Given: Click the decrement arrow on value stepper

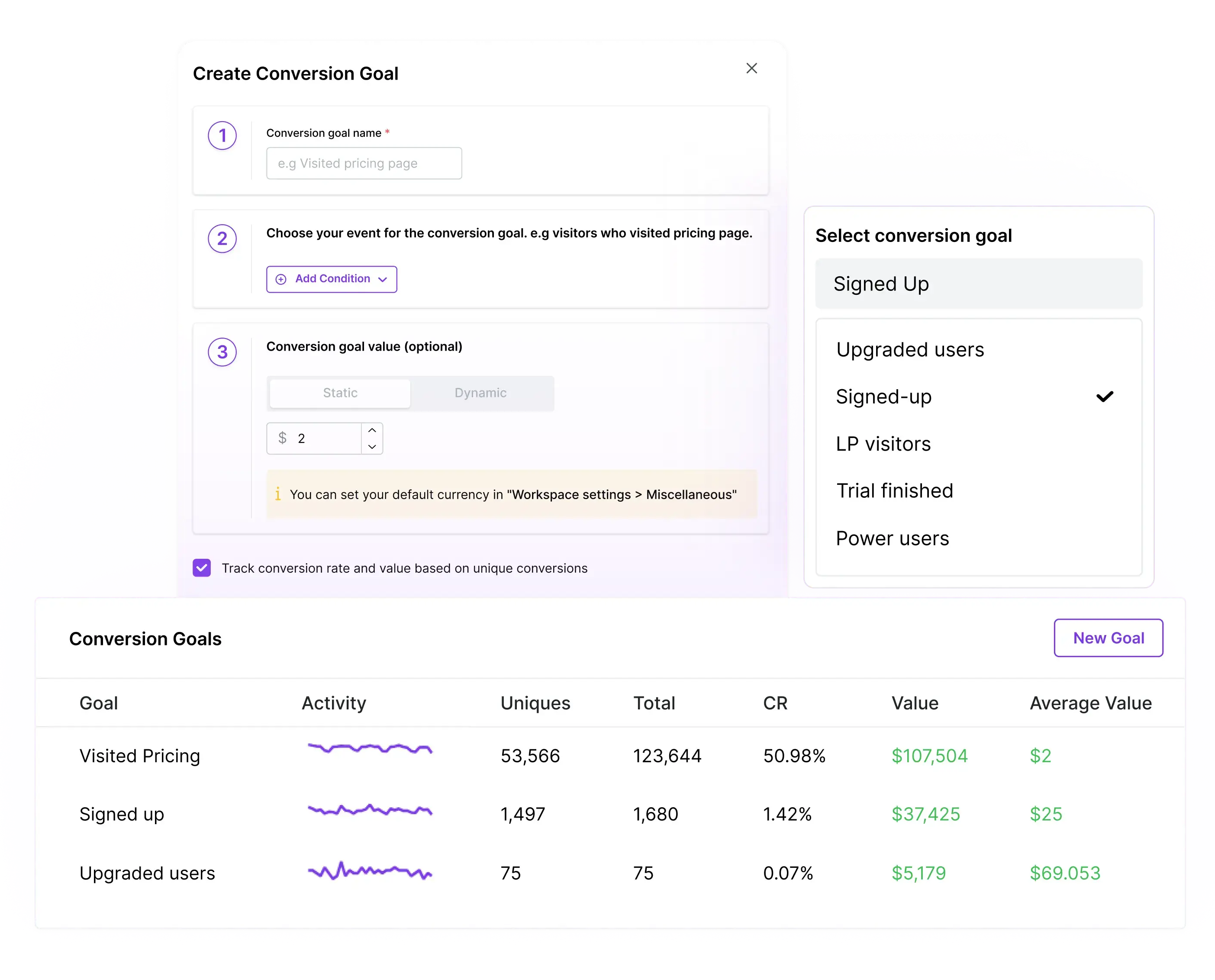Looking at the screenshot, I should pos(371,447).
